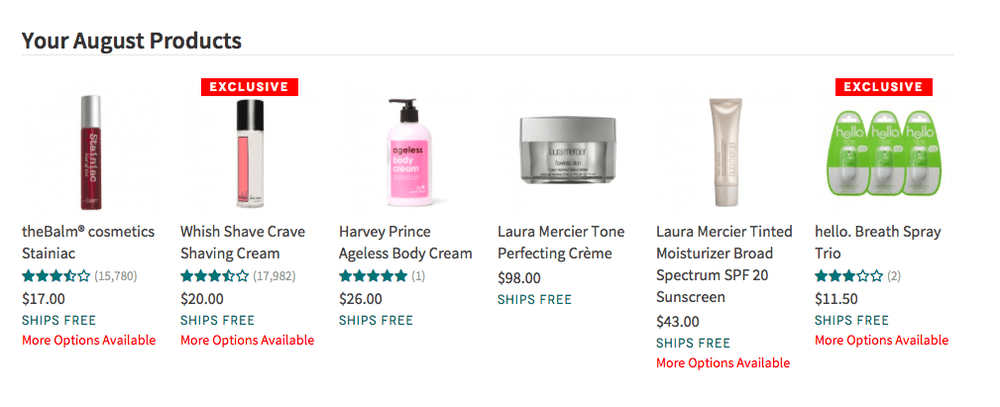Click the hello. Breath Spray Trio image
The image size is (1000, 407).
coord(881,152)
